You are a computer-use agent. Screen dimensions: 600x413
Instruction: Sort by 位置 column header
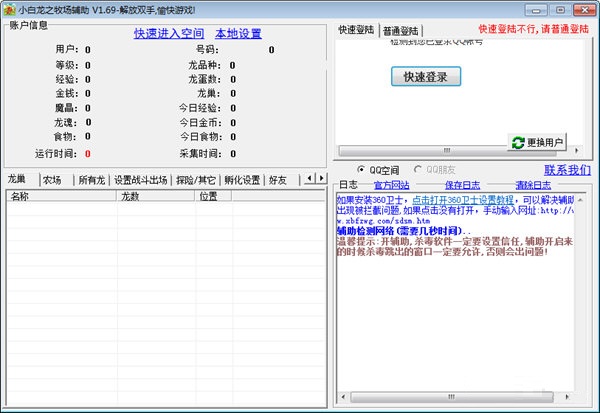tap(213, 196)
